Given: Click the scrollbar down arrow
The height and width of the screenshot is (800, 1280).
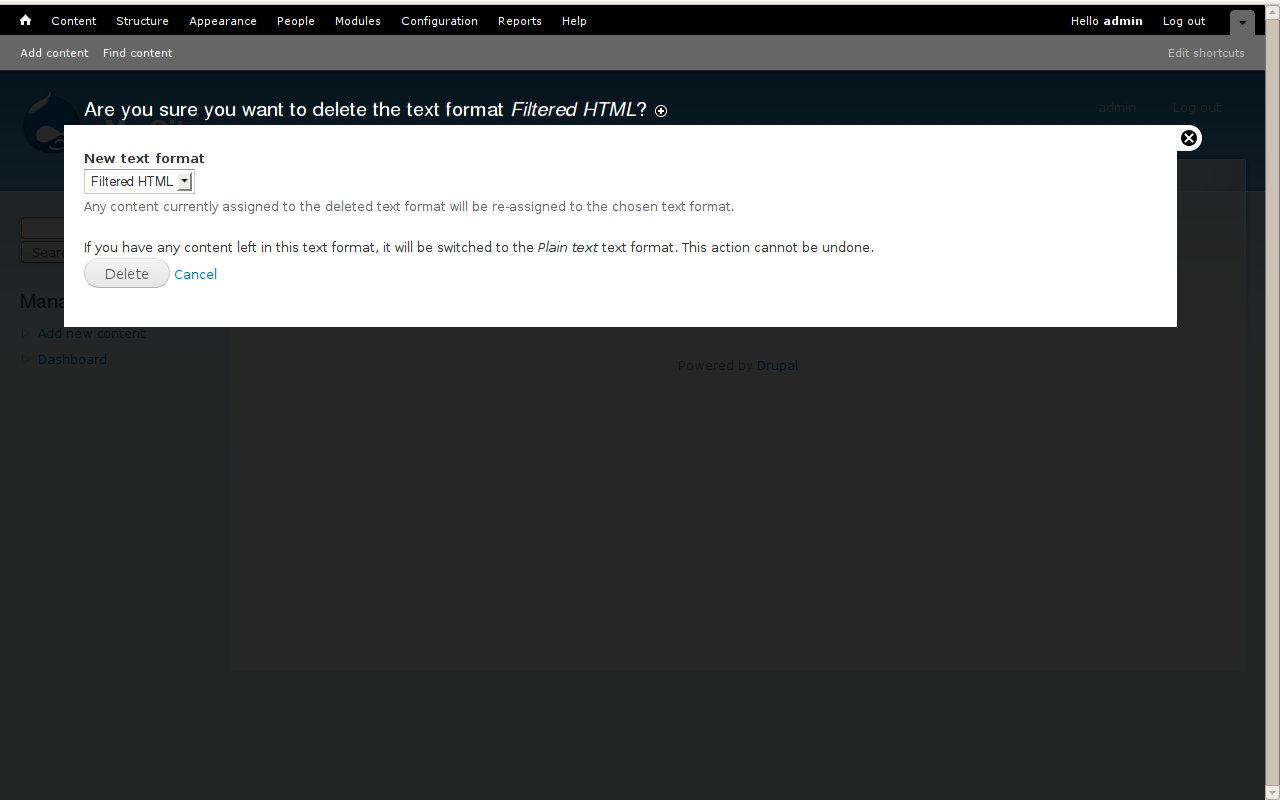Looking at the screenshot, I should click(x=1271, y=792).
